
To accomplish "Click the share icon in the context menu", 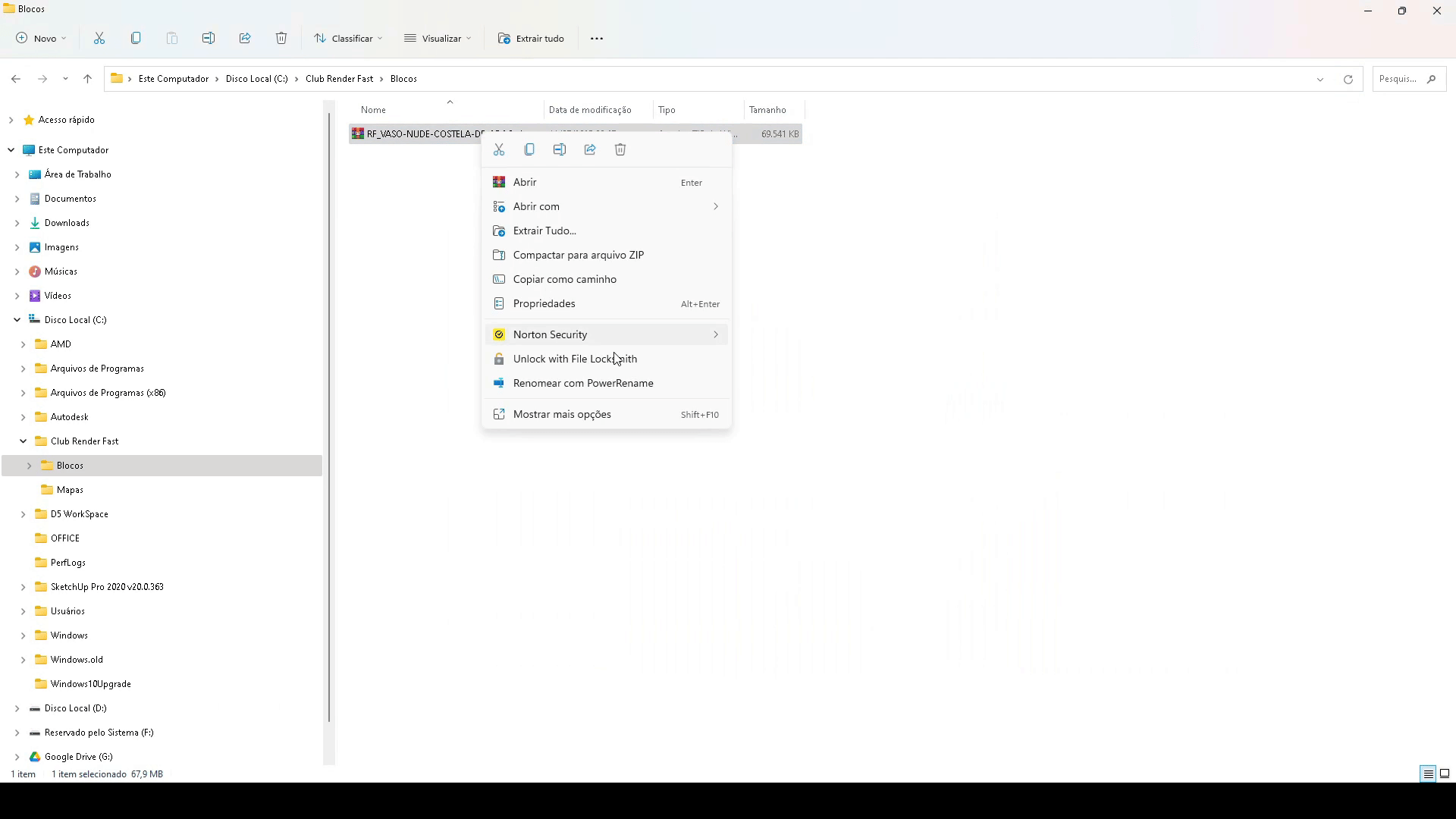I will click(x=590, y=149).
